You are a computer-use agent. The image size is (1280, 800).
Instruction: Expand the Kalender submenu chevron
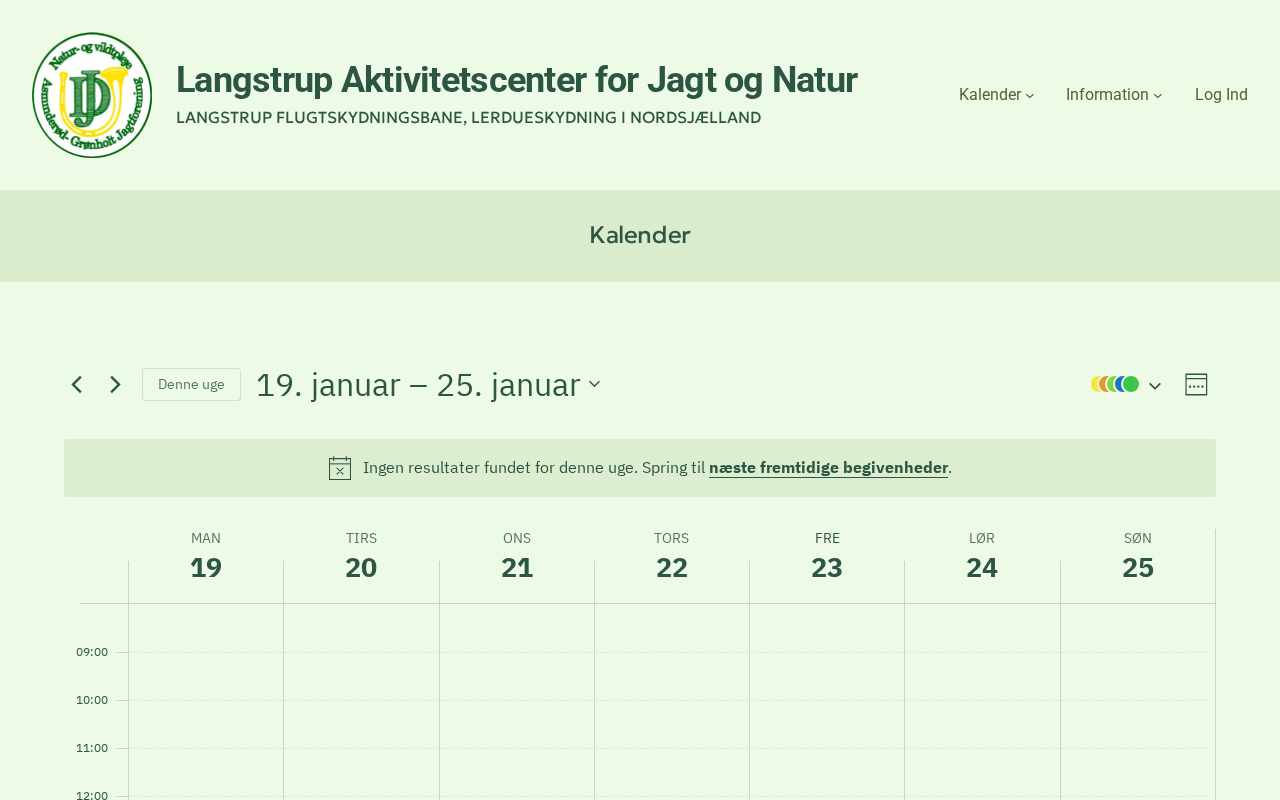point(1030,96)
